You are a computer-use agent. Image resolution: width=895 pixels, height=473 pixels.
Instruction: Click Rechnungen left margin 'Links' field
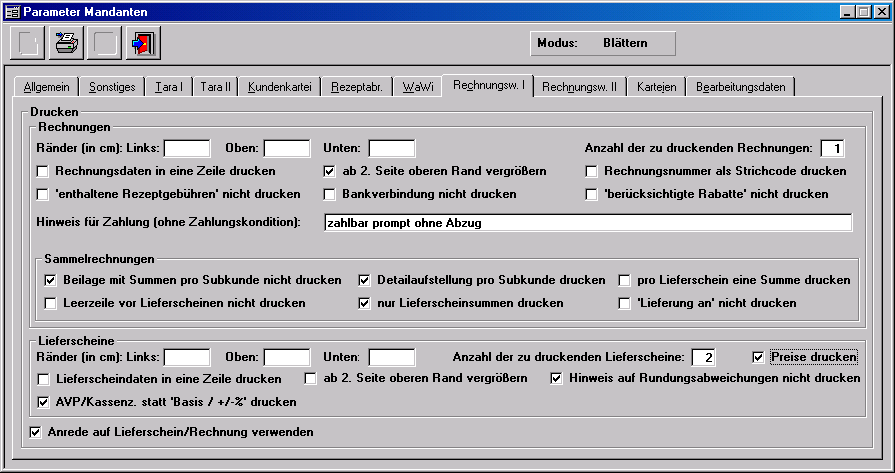tap(187, 148)
